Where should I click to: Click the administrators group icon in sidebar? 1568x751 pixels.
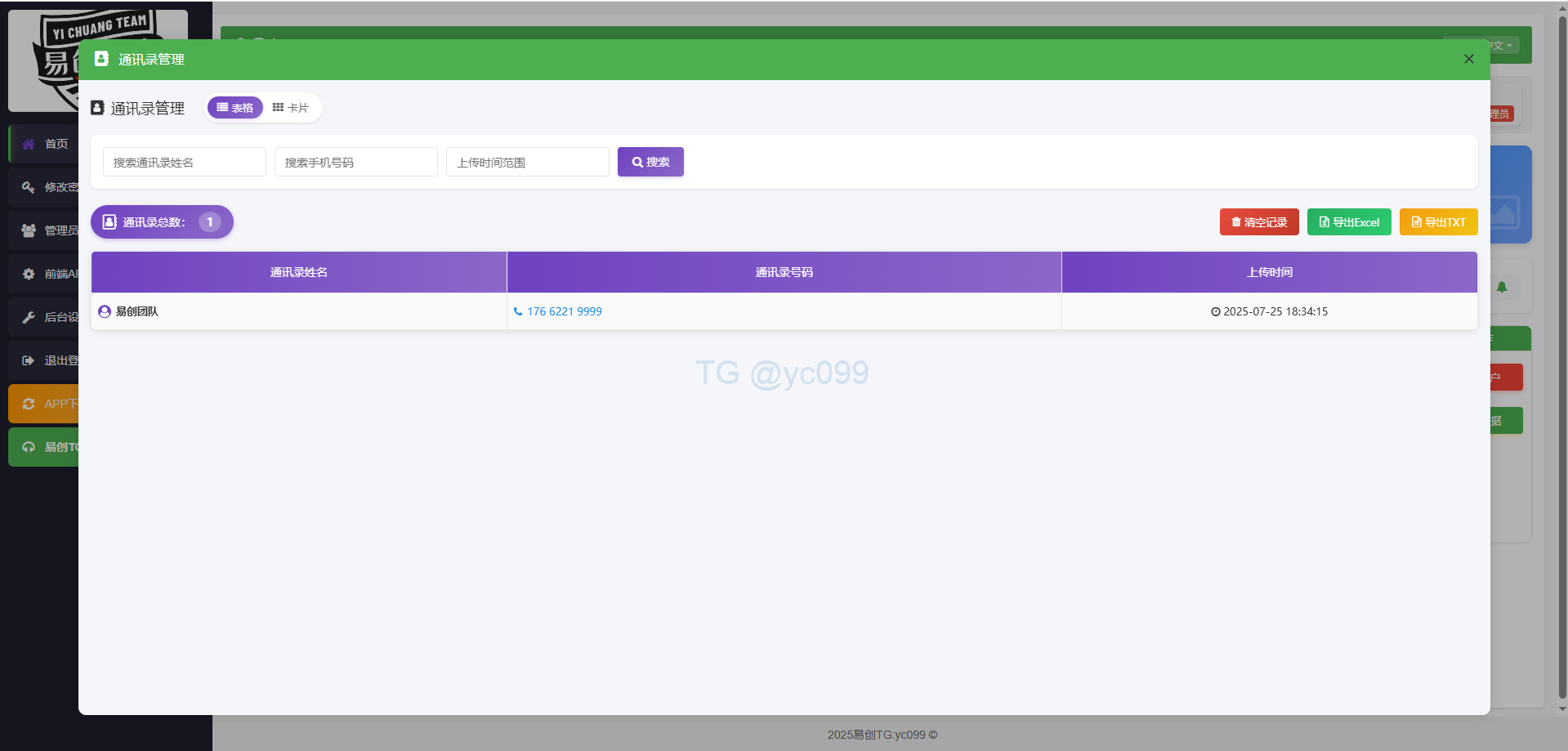[x=29, y=230]
